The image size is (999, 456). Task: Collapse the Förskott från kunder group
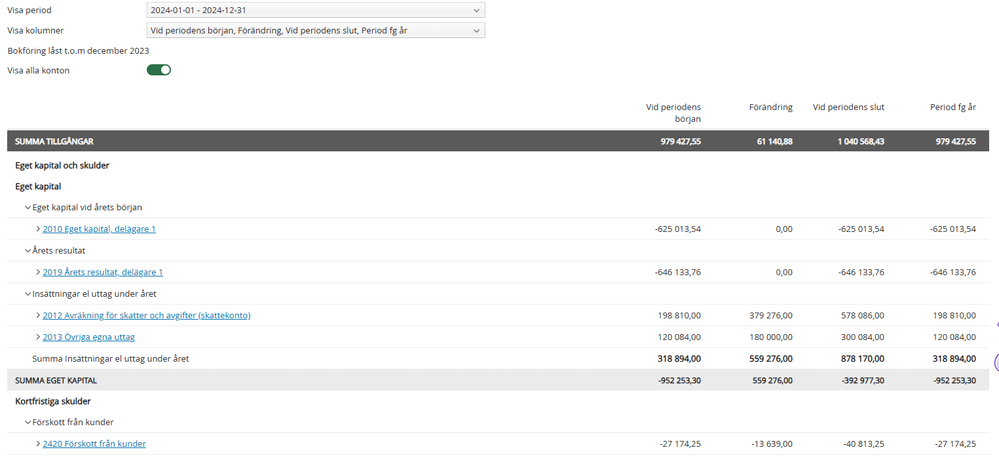coord(28,422)
